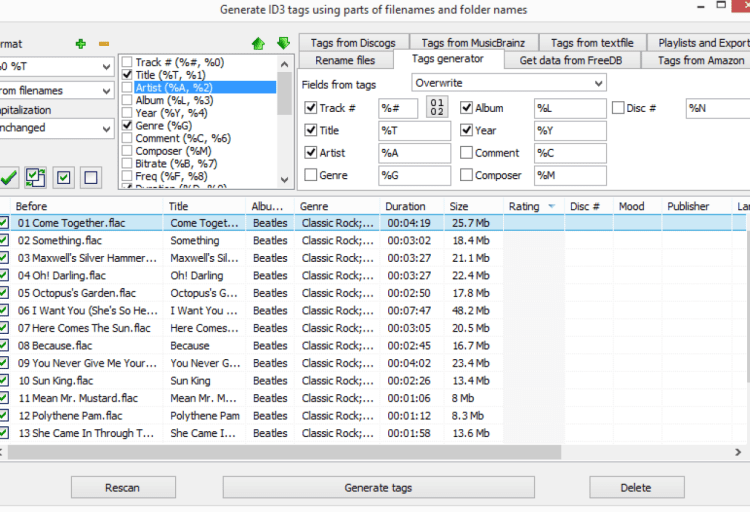Screen dimensions: 750x512
Task: Add a format with the green plus icon
Action: click(x=81, y=44)
